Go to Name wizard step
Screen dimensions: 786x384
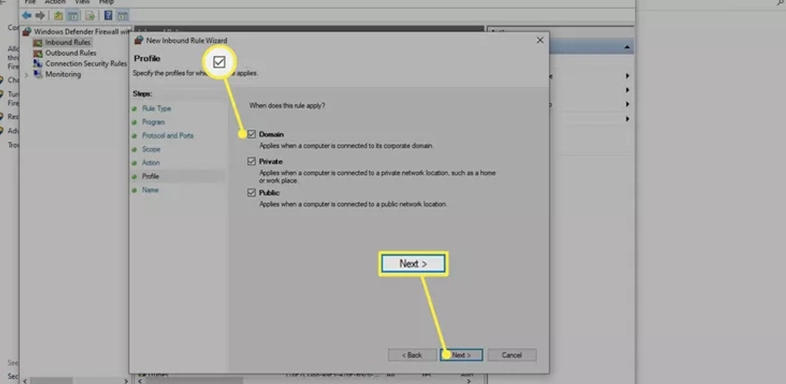(150, 190)
